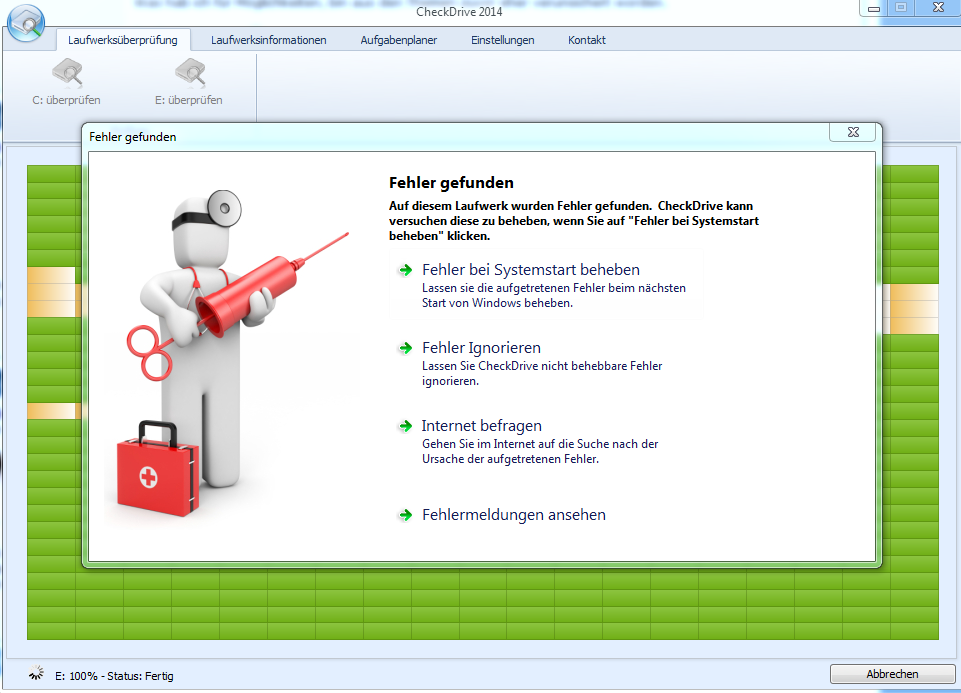Click the Abbrechen button
961x693 pixels.
(x=892, y=674)
